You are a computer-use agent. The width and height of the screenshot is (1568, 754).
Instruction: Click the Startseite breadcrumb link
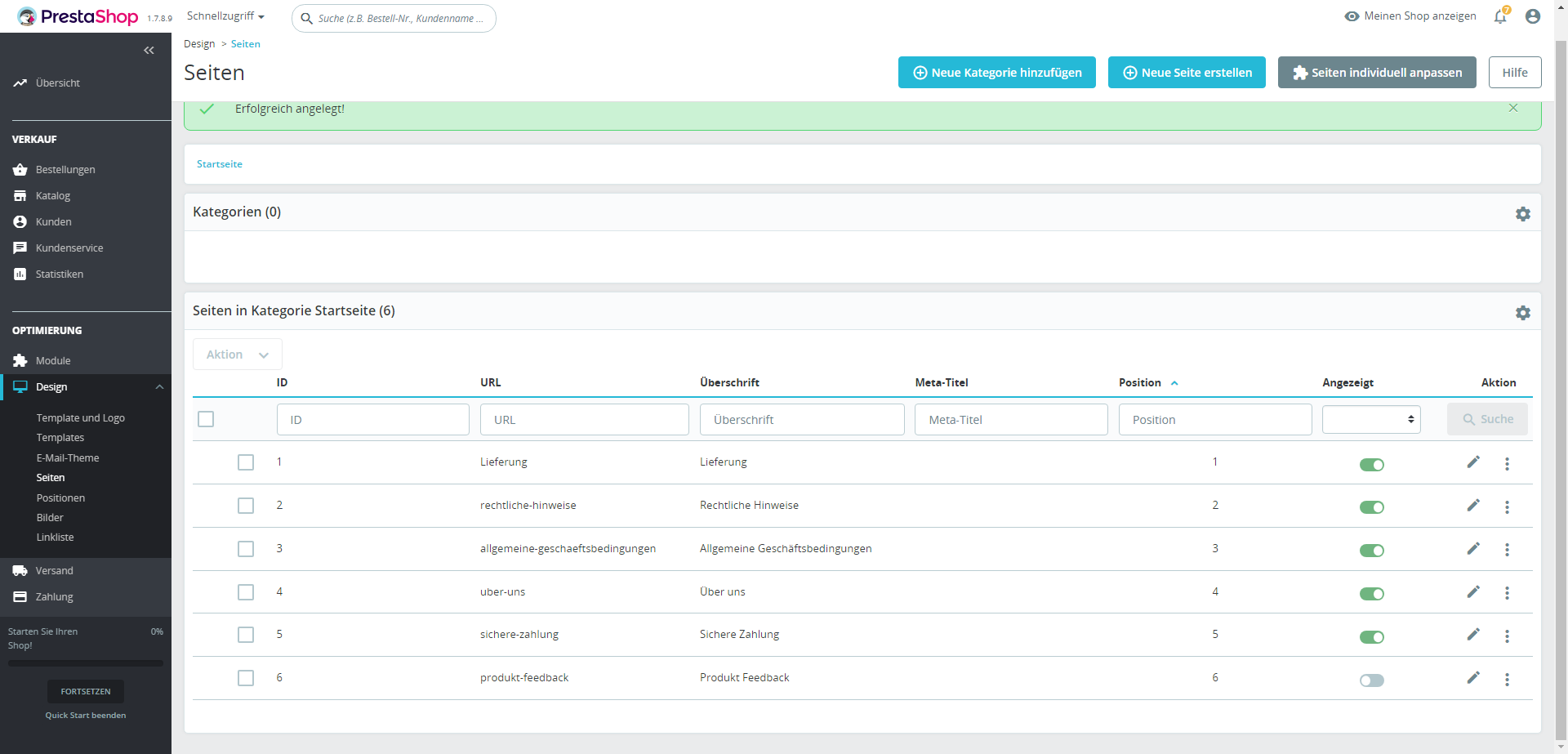pos(220,164)
